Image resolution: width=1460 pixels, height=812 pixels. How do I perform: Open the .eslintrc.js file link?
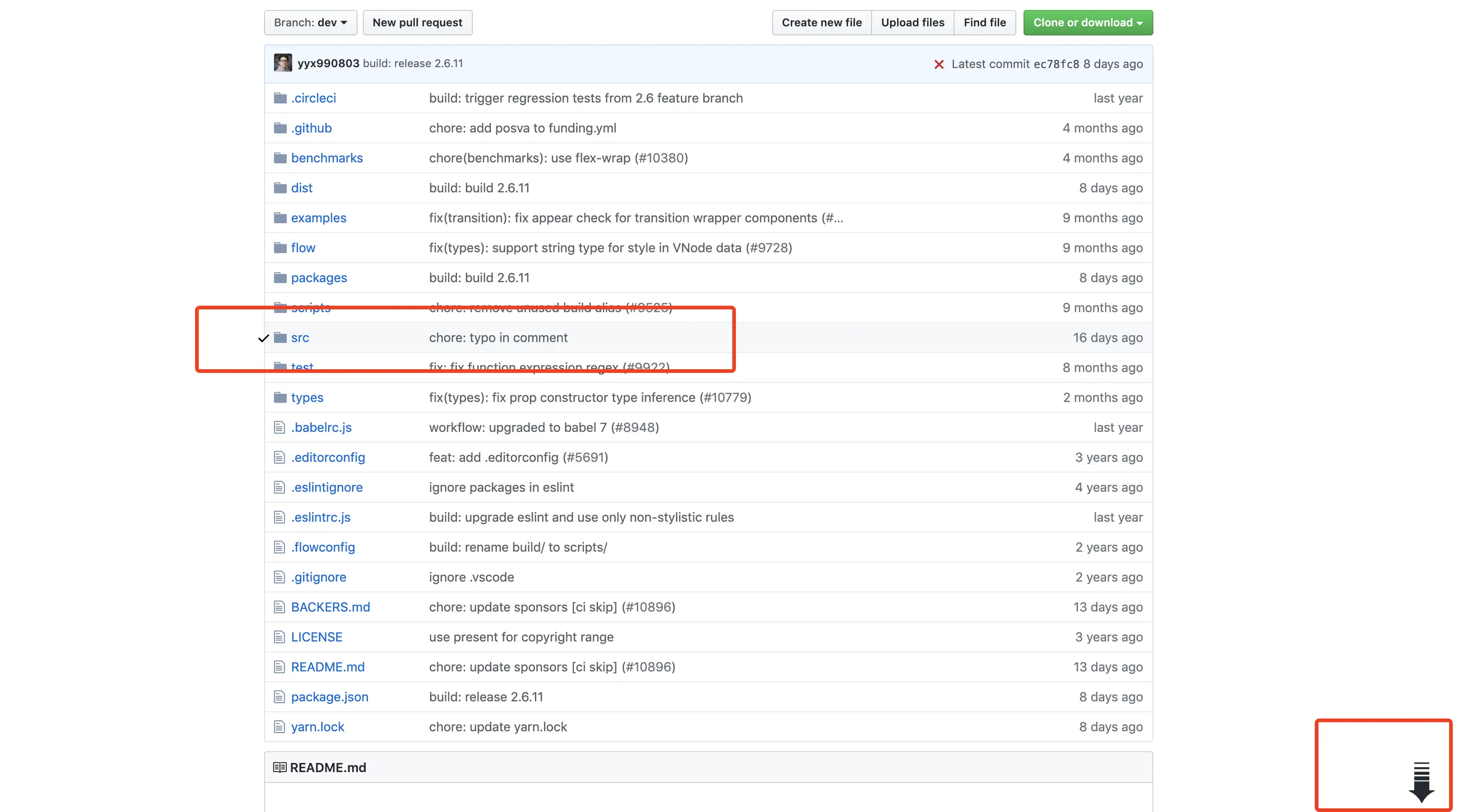320,518
